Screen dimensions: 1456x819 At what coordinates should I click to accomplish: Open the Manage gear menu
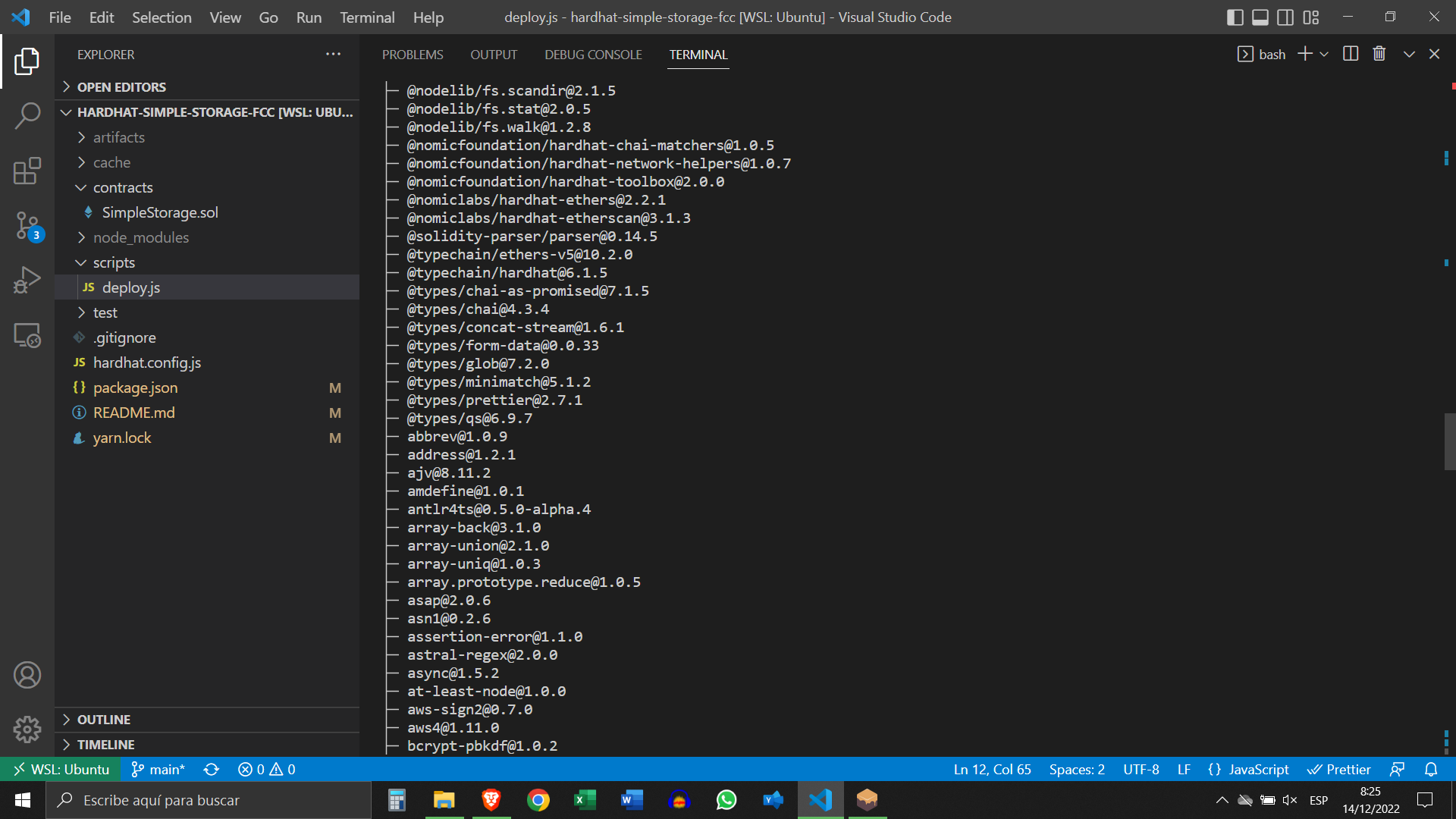click(x=27, y=729)
